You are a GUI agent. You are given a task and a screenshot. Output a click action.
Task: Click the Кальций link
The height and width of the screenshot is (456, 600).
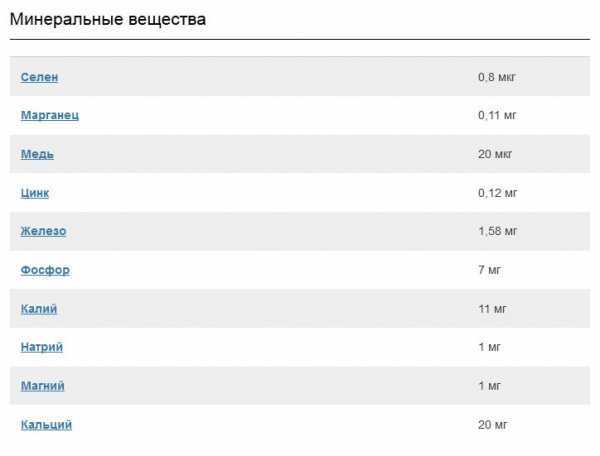(46, 425)
